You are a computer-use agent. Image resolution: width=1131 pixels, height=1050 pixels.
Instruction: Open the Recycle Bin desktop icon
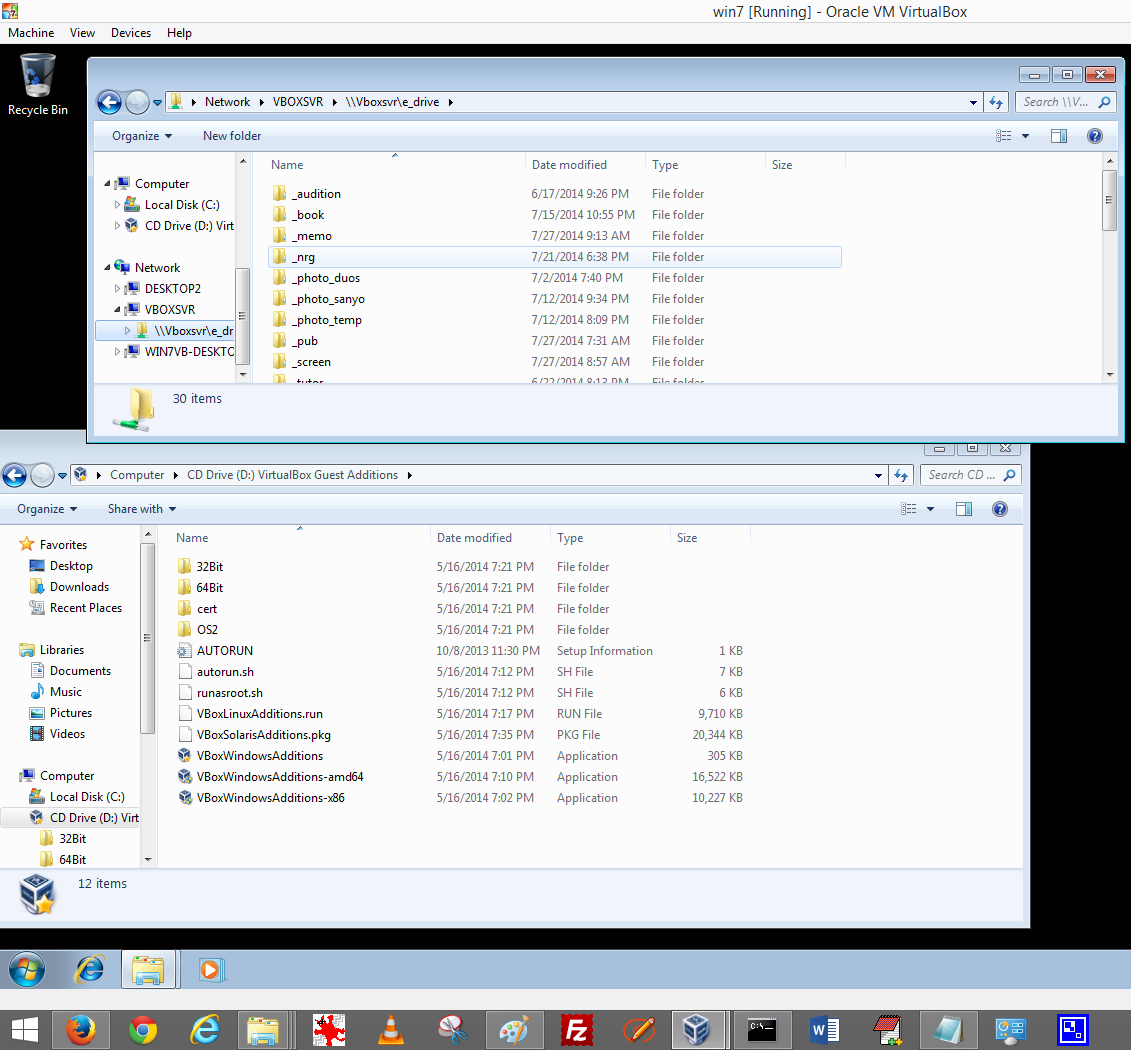point(38,85)
